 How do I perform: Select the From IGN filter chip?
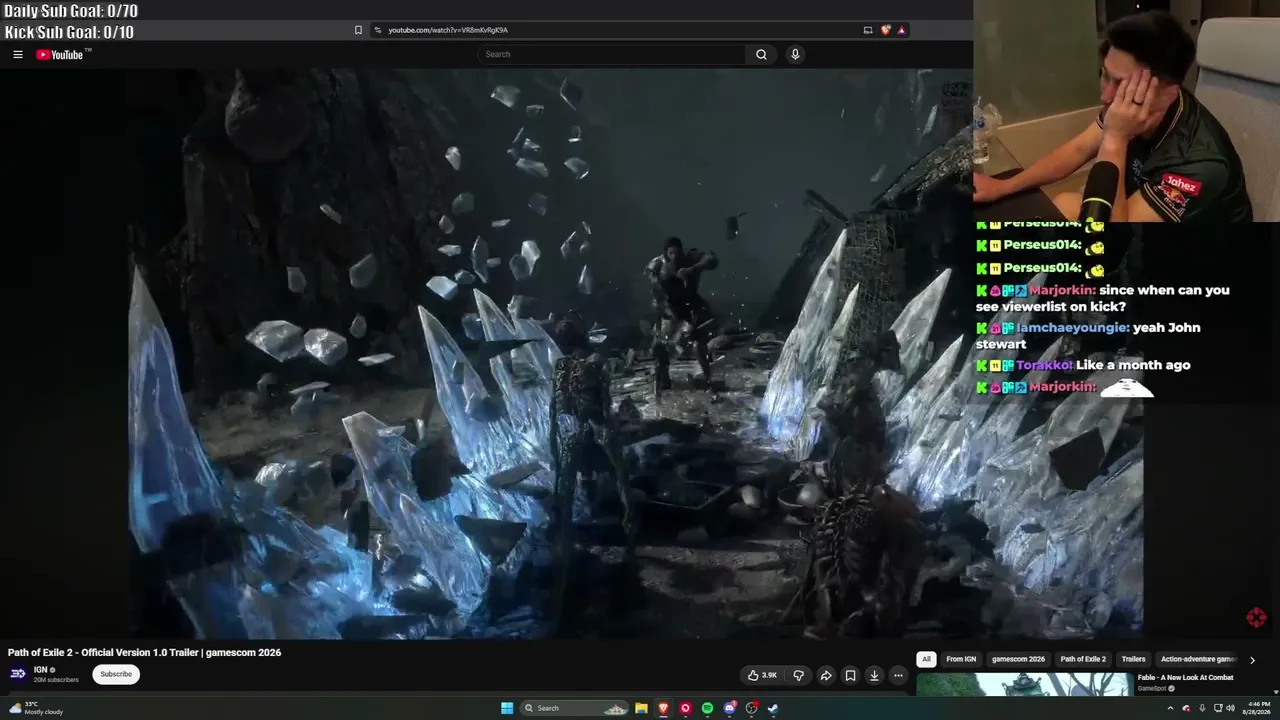coord(961,659)
